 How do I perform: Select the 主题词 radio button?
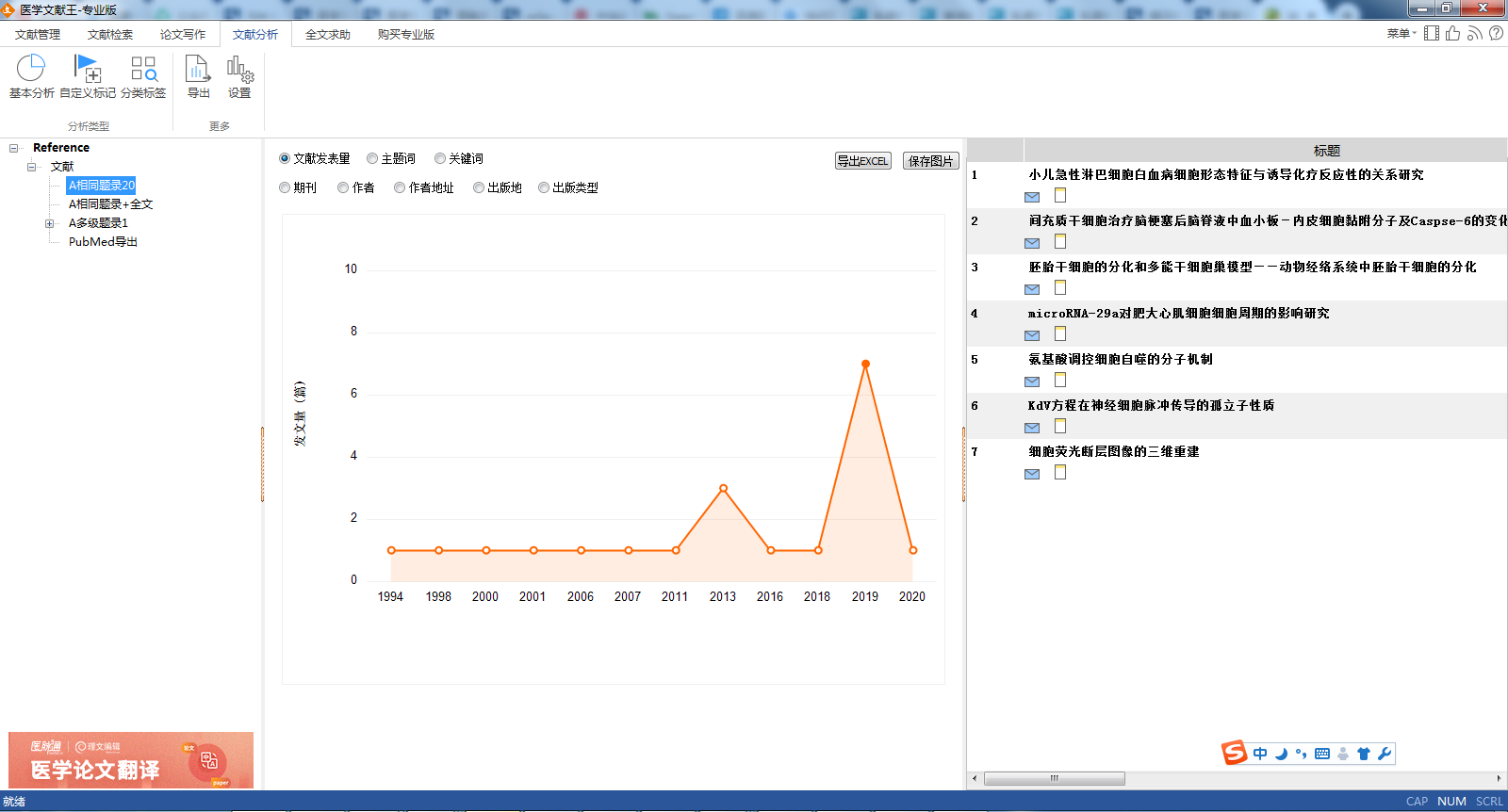tap(372, 158)
